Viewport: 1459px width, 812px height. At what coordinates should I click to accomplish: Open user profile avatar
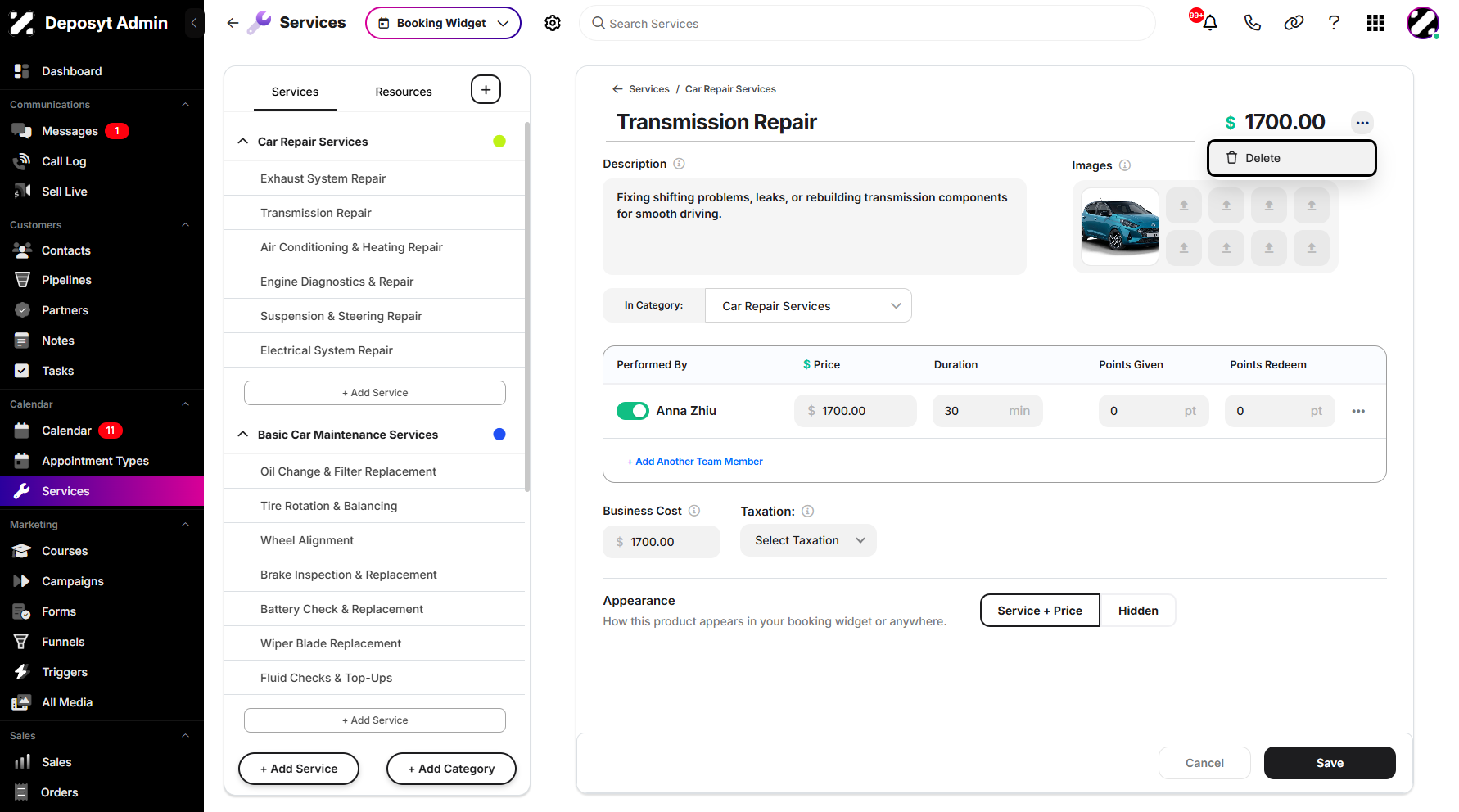[x=1423, y=23]
